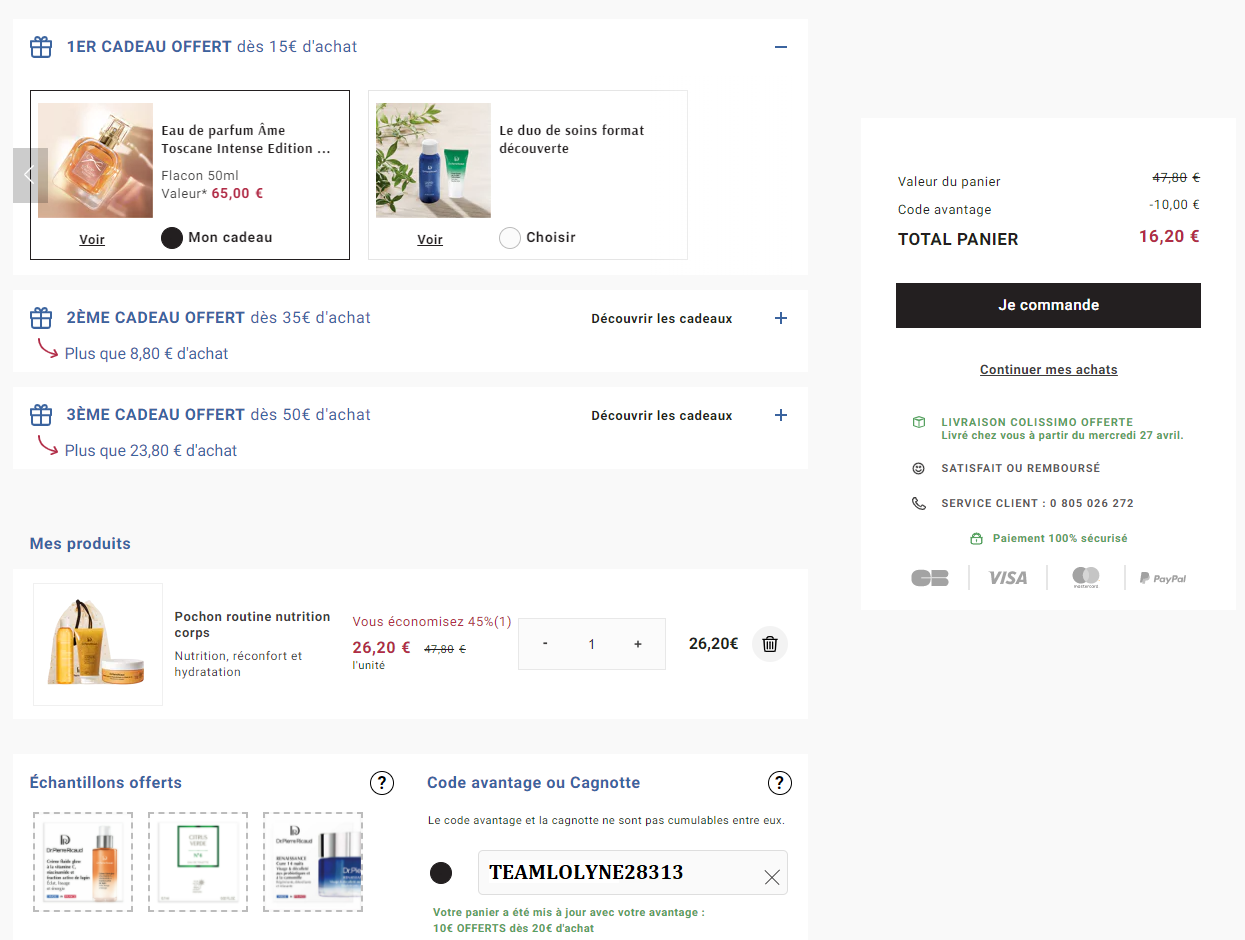This screenshot has height=940, width=1245.
Task: Click the gift icon beside 2ème cadeau offert
Action: [x=41, y=318]
